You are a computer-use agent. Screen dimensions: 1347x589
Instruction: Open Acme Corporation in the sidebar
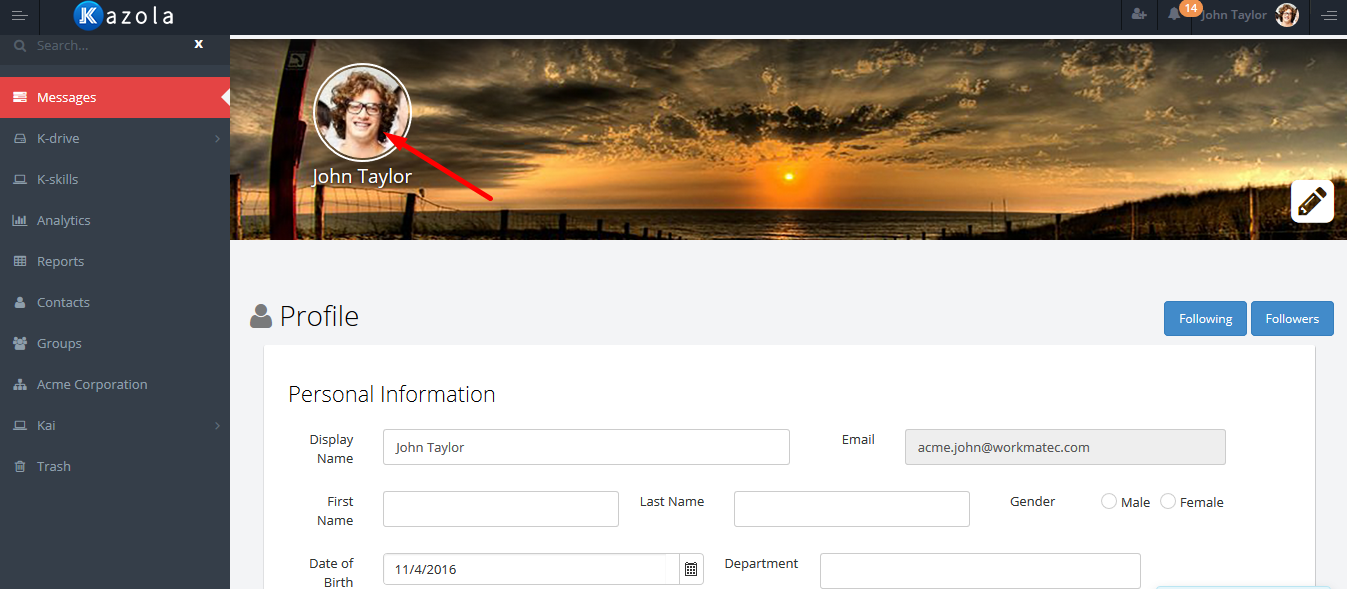point(115,384)
